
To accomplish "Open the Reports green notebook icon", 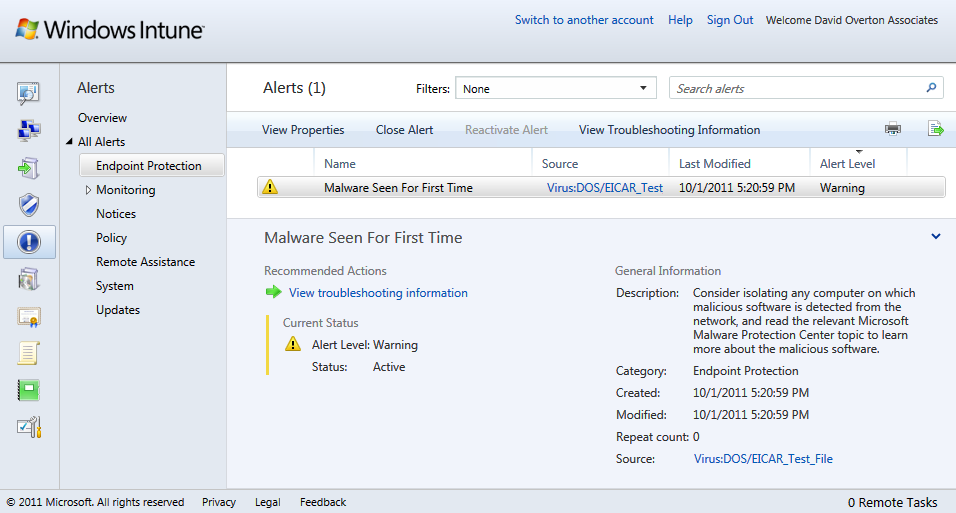I will point(29,390).
